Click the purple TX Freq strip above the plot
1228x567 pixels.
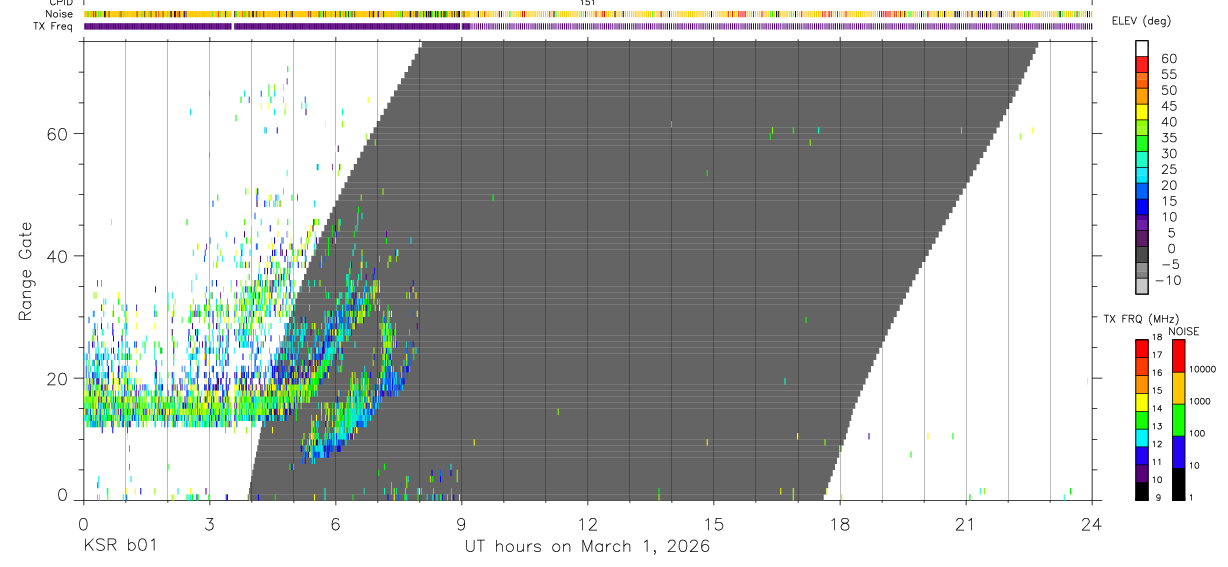[x=588, y=26]
